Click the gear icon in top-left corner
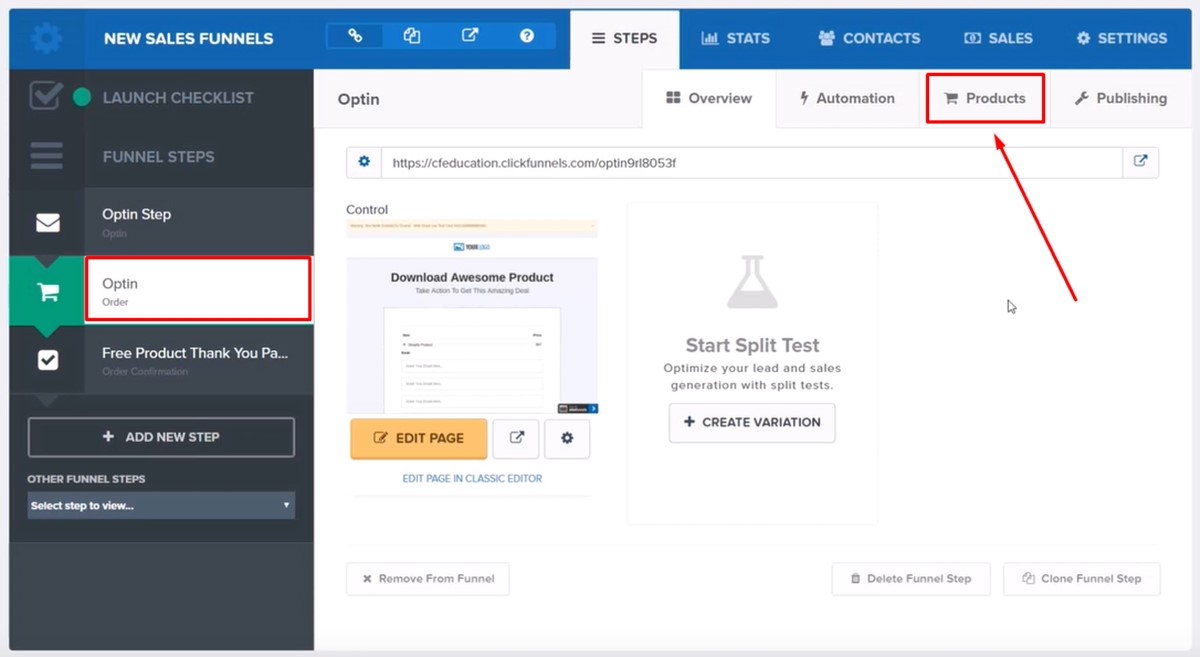Viewport: 1200px width, 657px height. 46,38
